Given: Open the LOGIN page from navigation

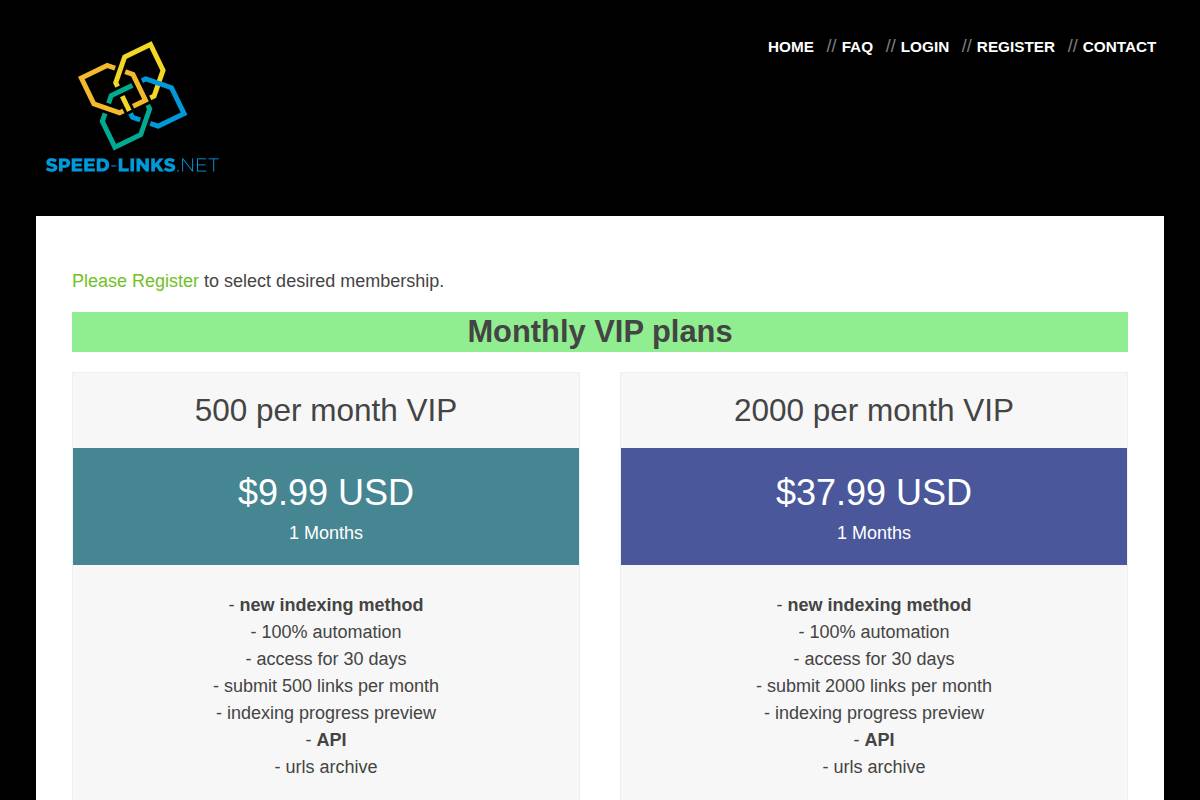Looking at the screenshot, I should click(924, 47).
